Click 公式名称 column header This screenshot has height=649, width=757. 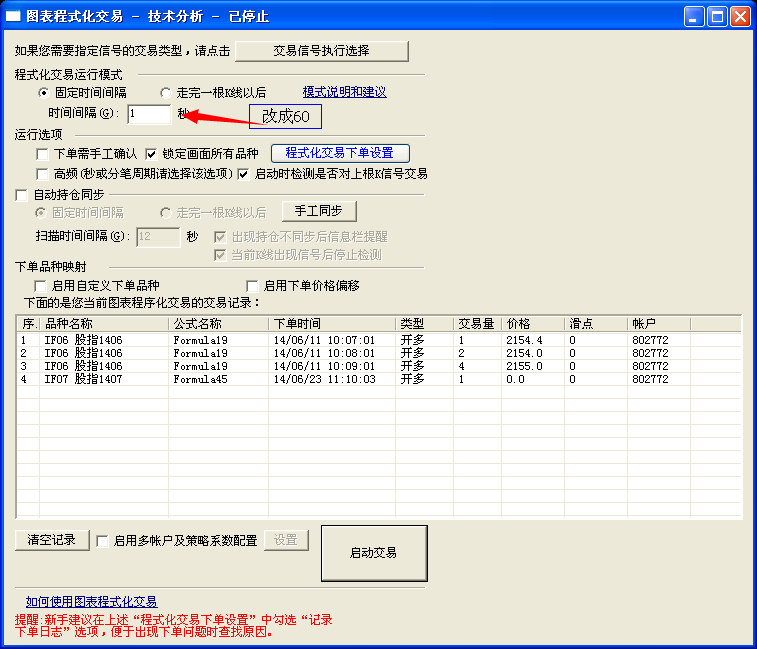(218, 324)
